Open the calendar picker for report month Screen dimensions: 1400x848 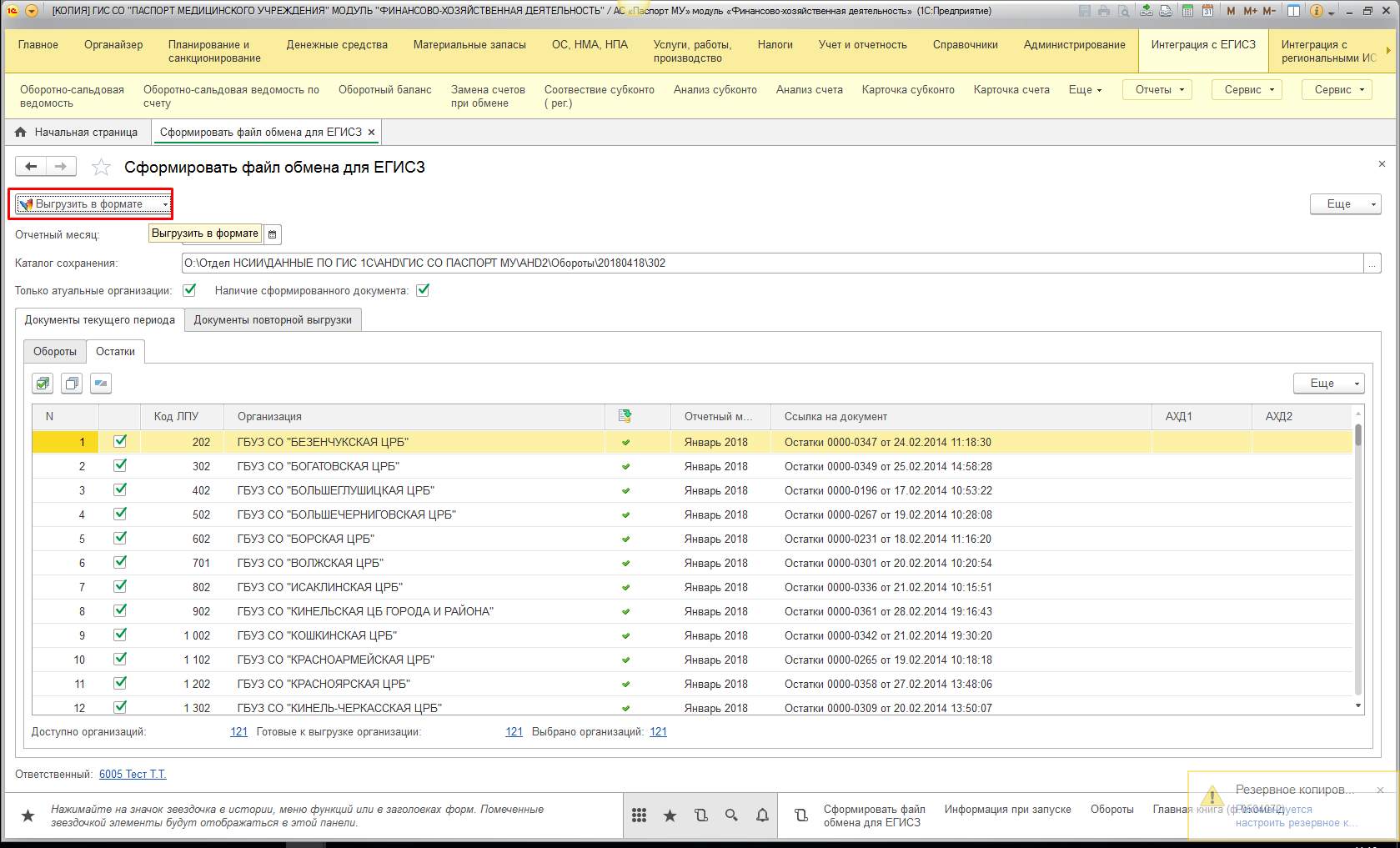pyautogui.click(x=272, y=235)
